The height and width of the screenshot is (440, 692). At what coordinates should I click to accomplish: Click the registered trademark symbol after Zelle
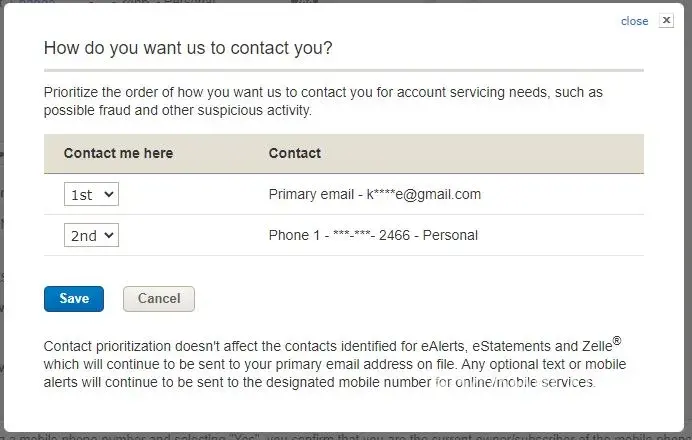point(617,341)
